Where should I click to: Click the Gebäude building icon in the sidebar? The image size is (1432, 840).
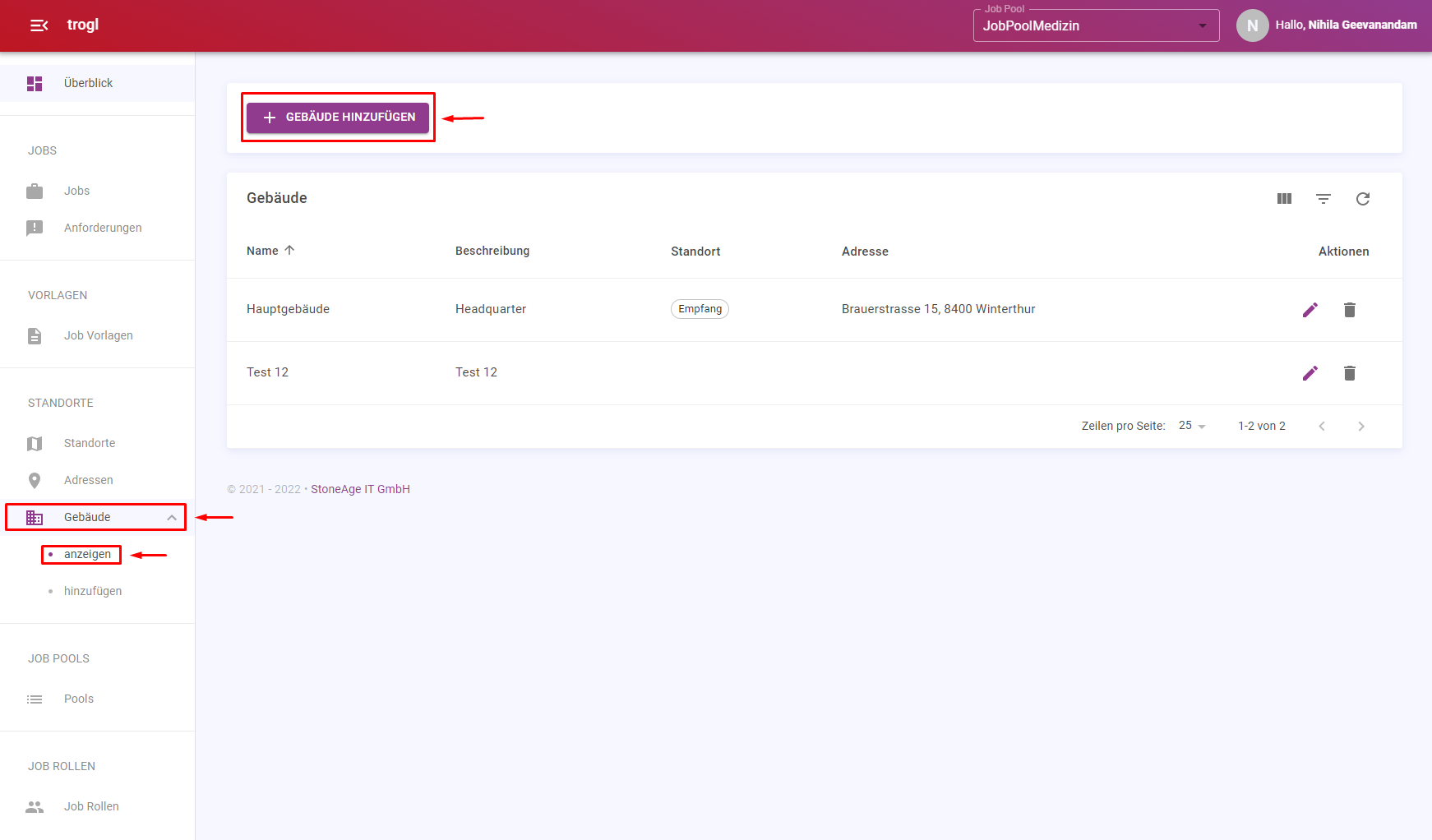pos(35,517)
